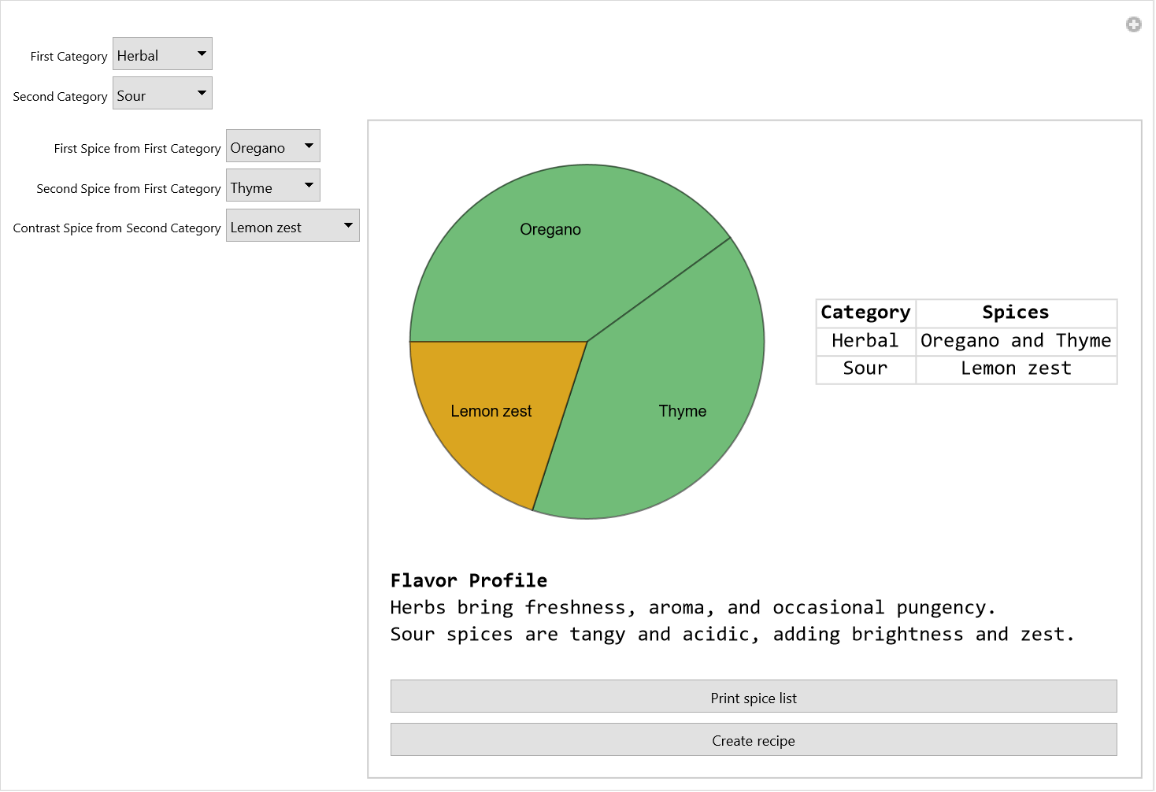Click the First Category label text

coord(68,56)
